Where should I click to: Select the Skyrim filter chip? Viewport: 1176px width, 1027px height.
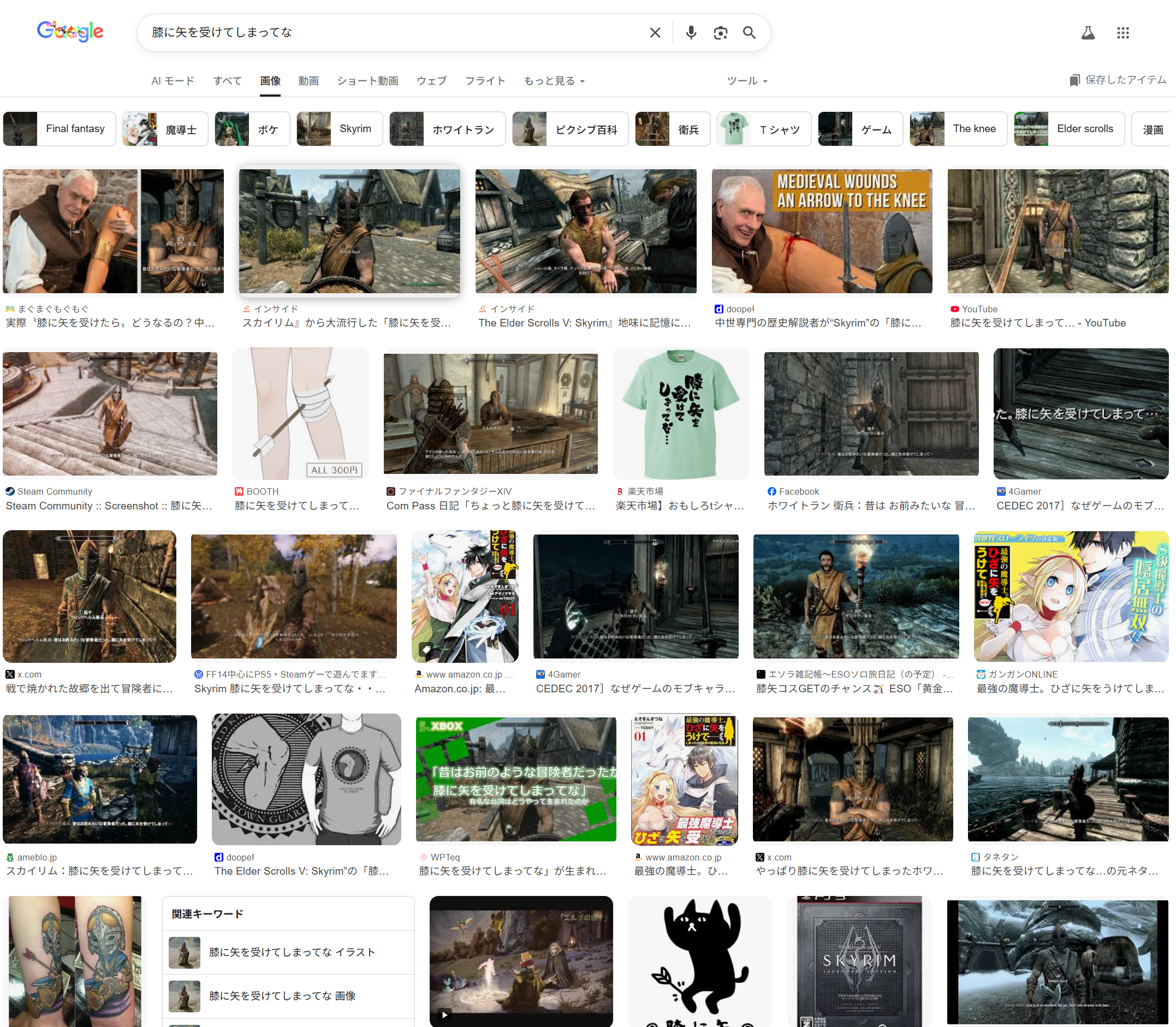[x=339, y=129]
